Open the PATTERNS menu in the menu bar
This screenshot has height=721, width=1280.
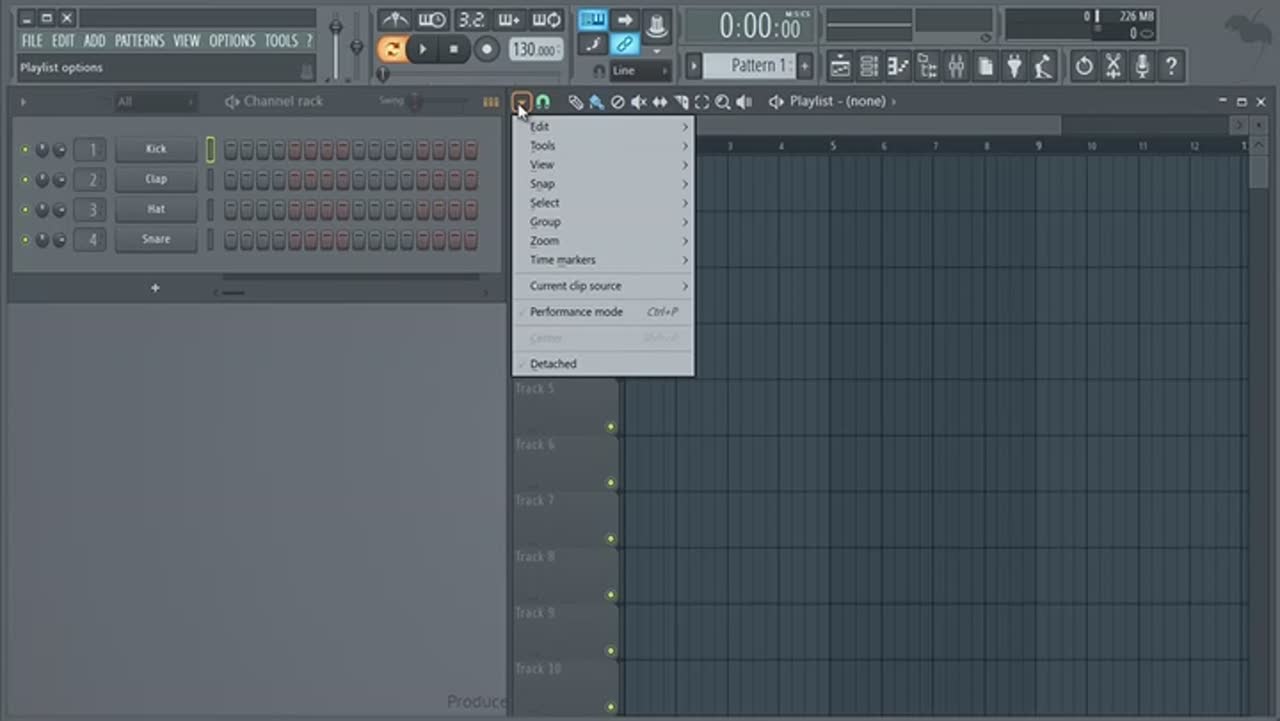[139, 41]
